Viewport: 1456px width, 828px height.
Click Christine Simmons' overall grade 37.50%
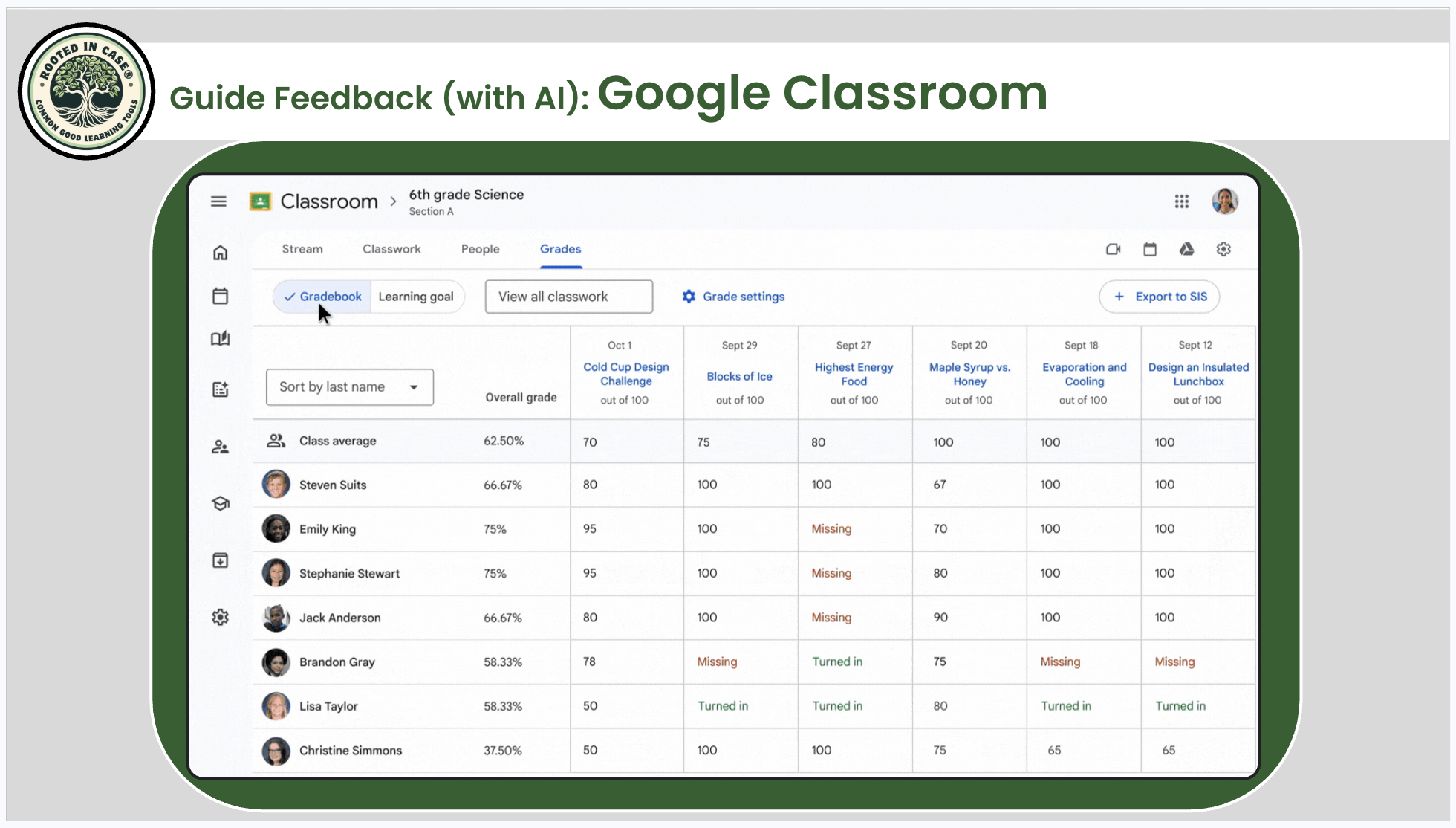[503, 751]
